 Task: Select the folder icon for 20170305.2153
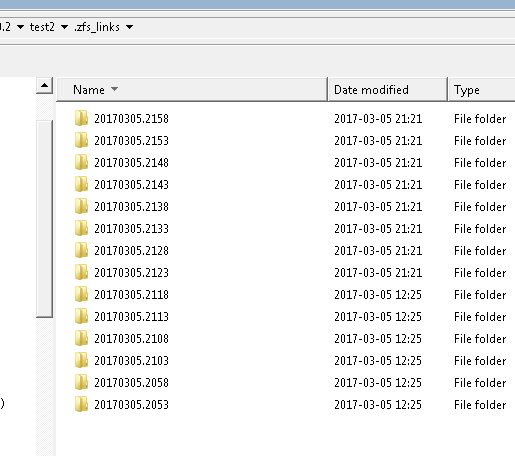81,140
